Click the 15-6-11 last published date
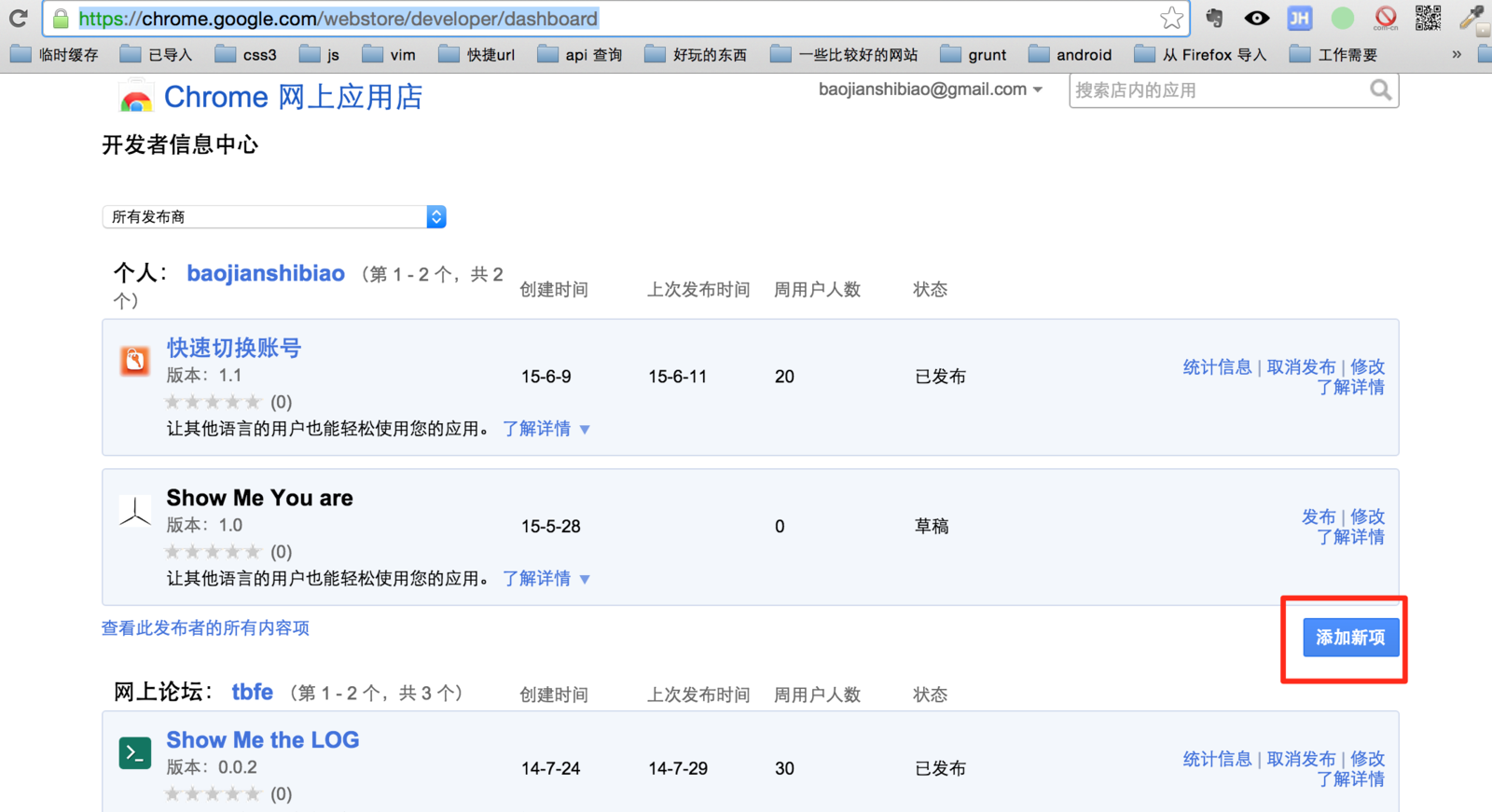This screenshot has width=1492, height=812. coord(678,377)
